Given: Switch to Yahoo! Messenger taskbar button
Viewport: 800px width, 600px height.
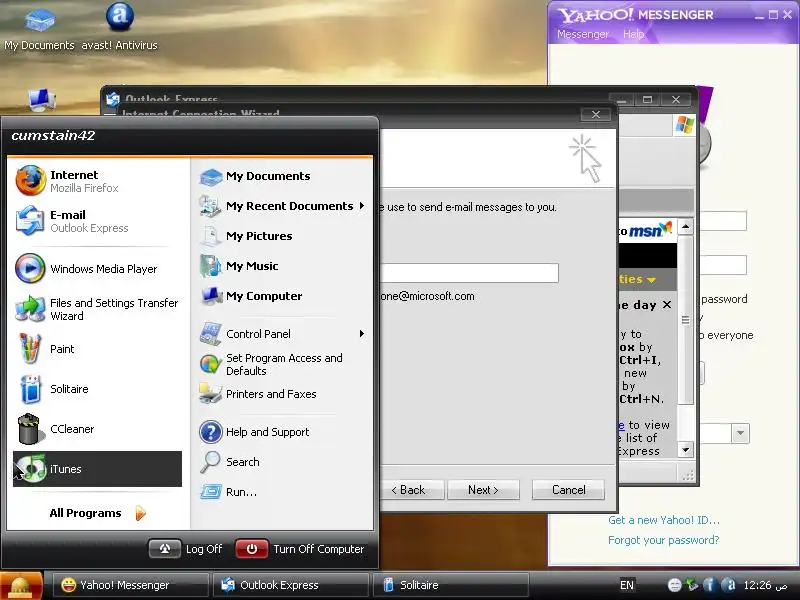Looking at the screenshot, I should tap(131, 585).
